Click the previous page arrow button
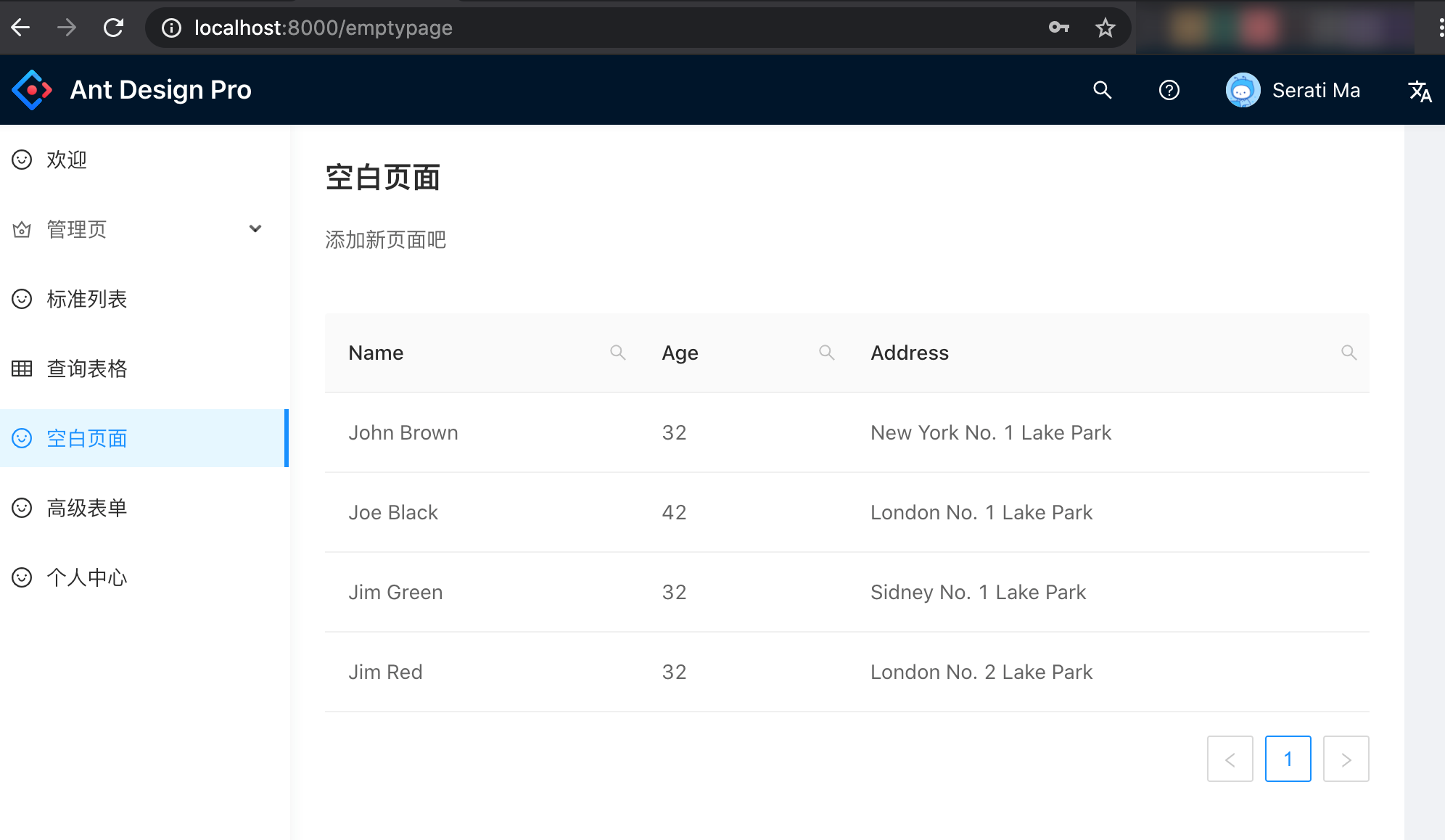 (x=1230, y=759)
